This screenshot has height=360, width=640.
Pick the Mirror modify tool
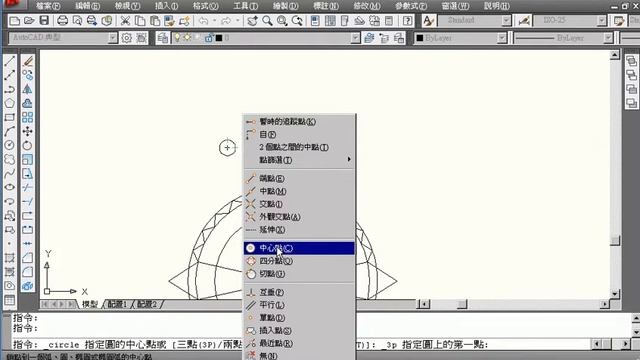[x=27, y=89]
